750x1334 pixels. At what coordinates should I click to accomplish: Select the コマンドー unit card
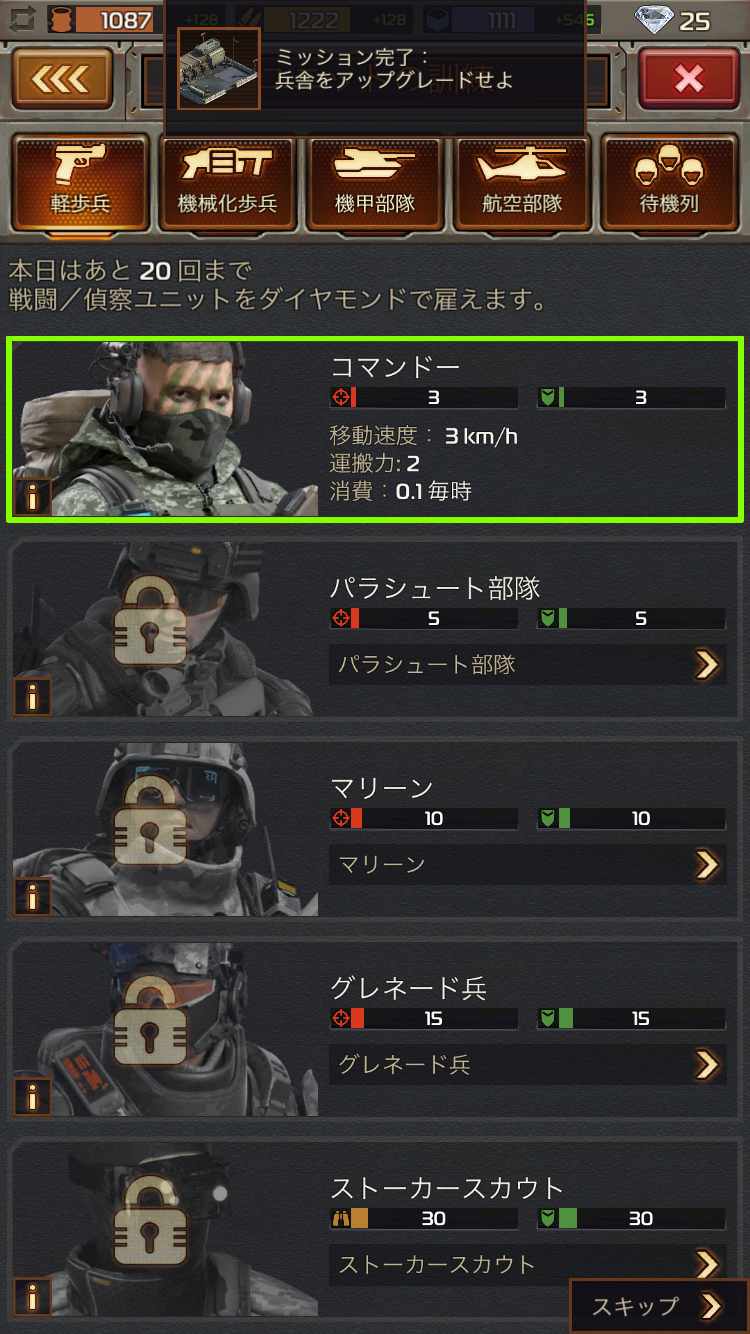[x=375, y=429]
